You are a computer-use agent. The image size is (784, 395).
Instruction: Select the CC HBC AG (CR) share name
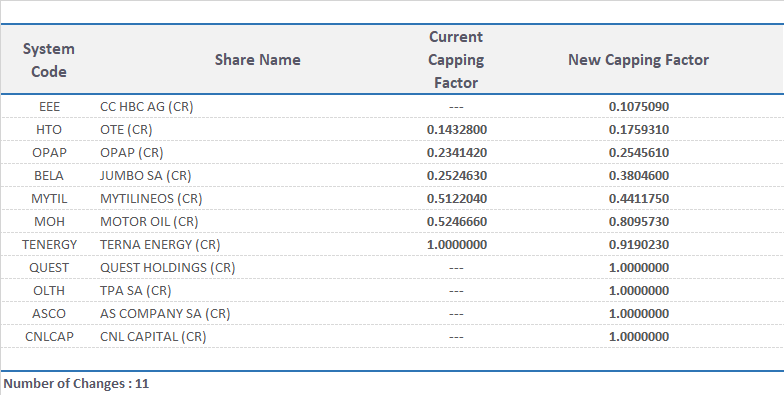pos(146,106)
